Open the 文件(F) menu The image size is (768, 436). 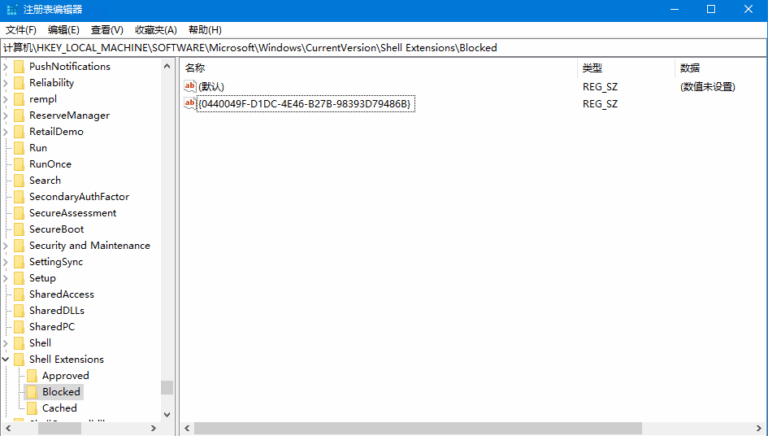click(x=21, y=30)
